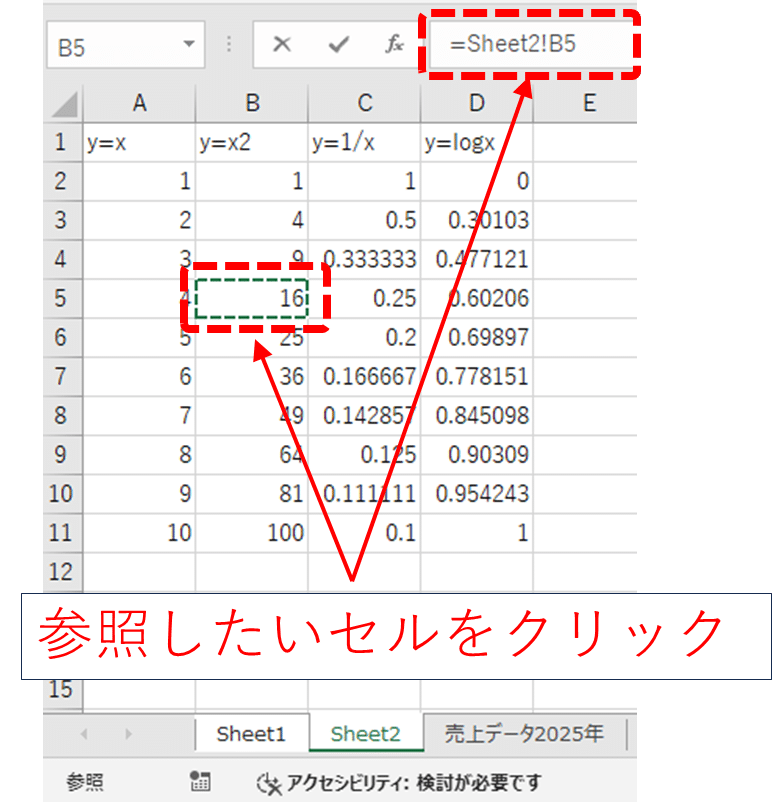772x802 pixels.
Task: Switch to the Sheet1 tab
Action: pos(251,733)
